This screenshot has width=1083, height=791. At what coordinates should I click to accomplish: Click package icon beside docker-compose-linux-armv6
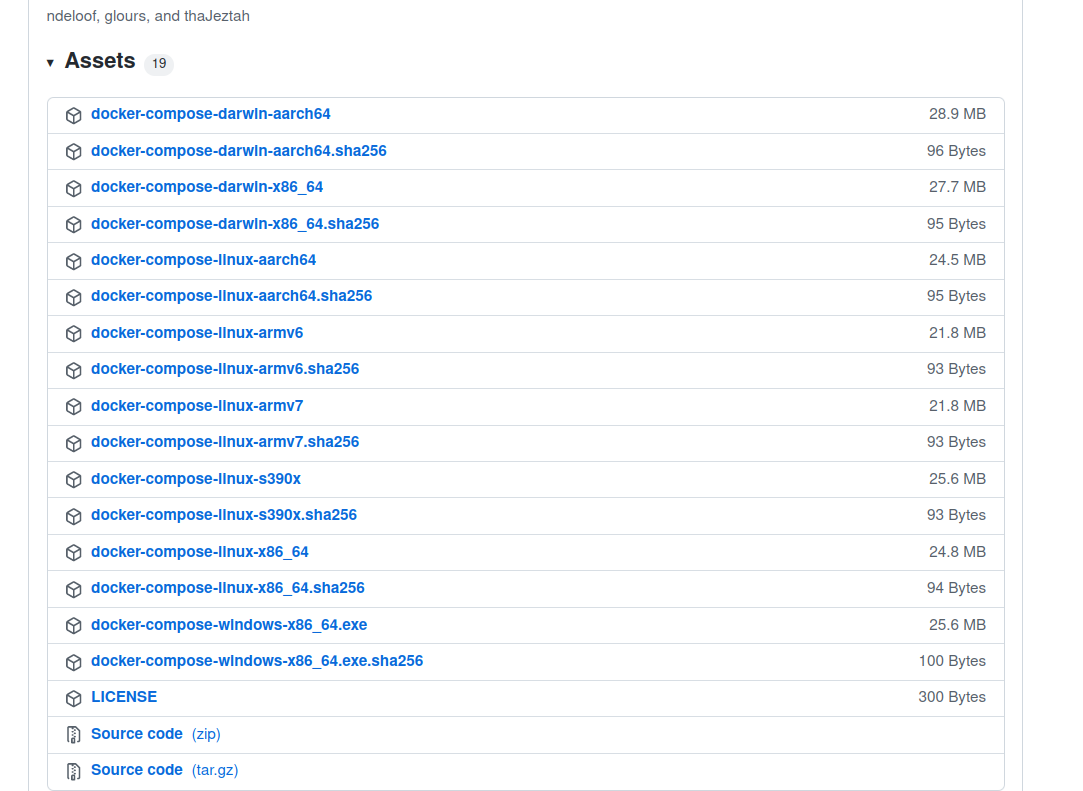click(x=74, y=334)
